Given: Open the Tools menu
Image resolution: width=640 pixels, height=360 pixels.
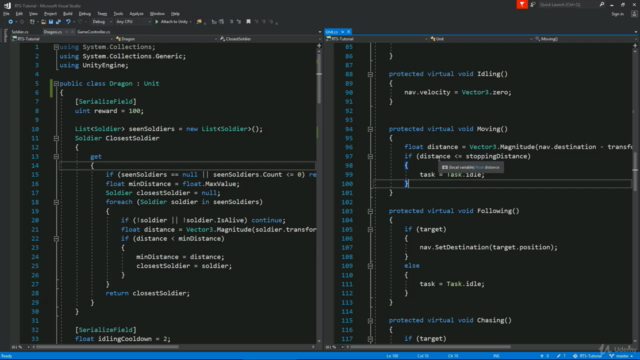Looking at the screenshot, I should point(118,14).
